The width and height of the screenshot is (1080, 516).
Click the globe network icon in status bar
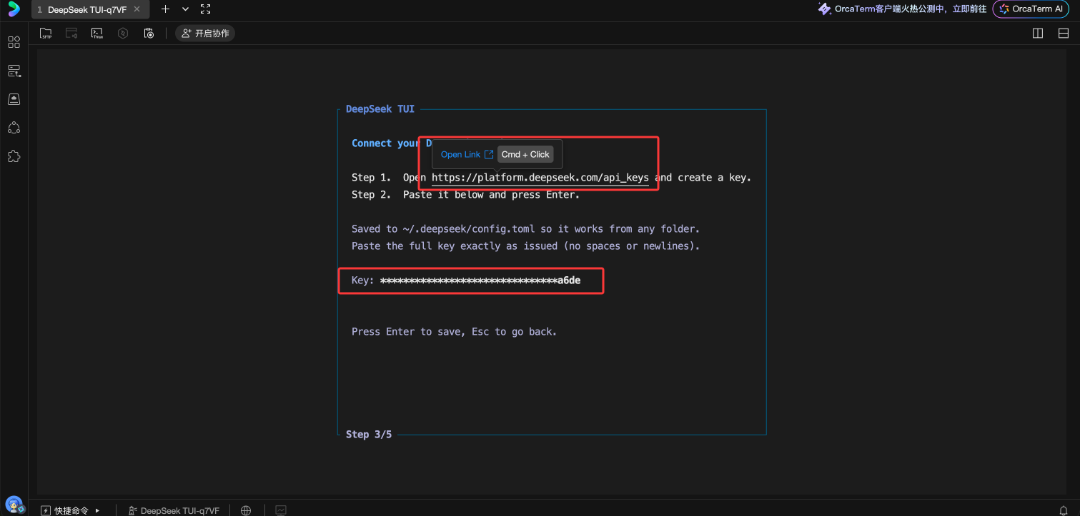click(x=246, y=510)
